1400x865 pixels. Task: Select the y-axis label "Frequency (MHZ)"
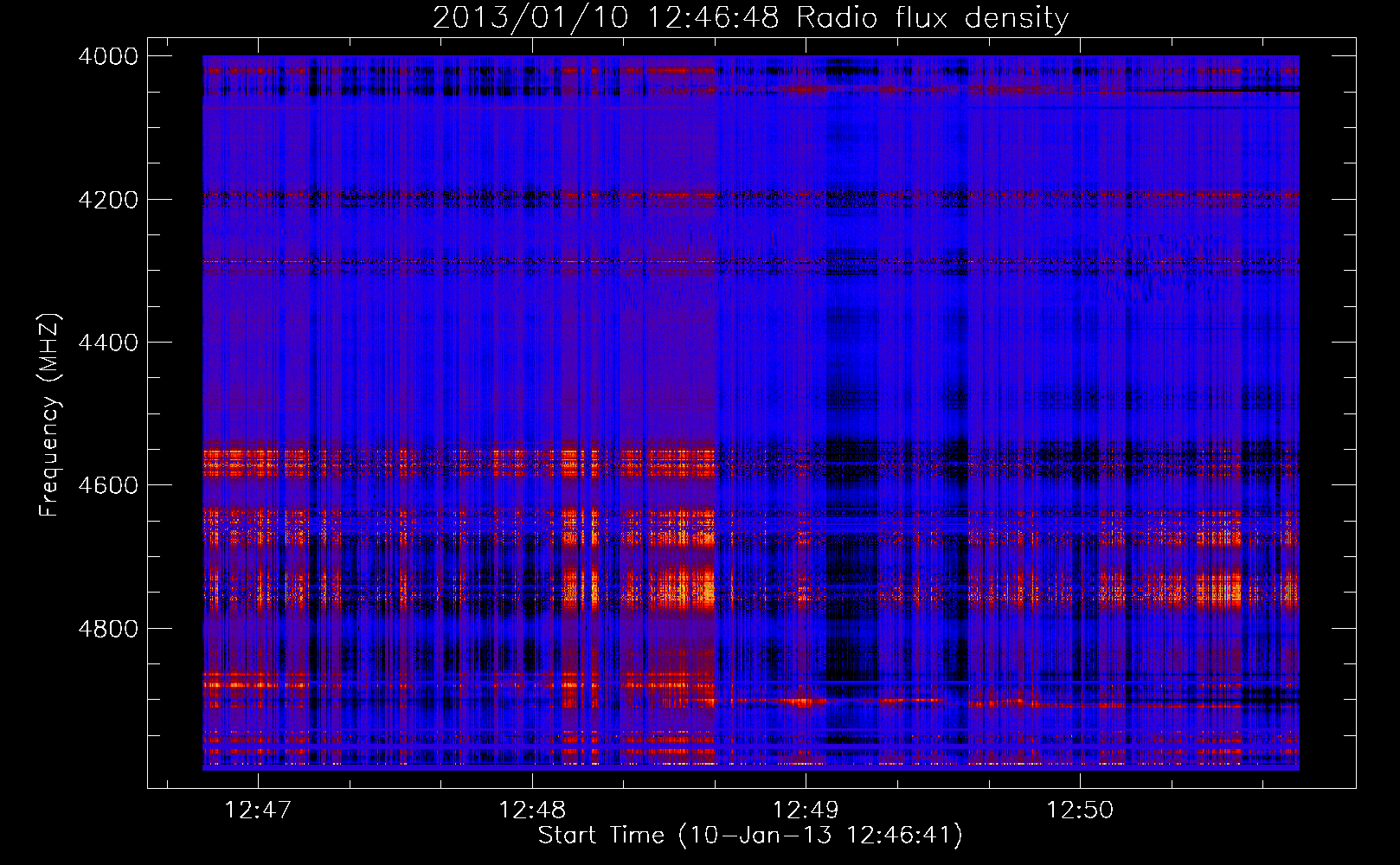tap(49, 415)
